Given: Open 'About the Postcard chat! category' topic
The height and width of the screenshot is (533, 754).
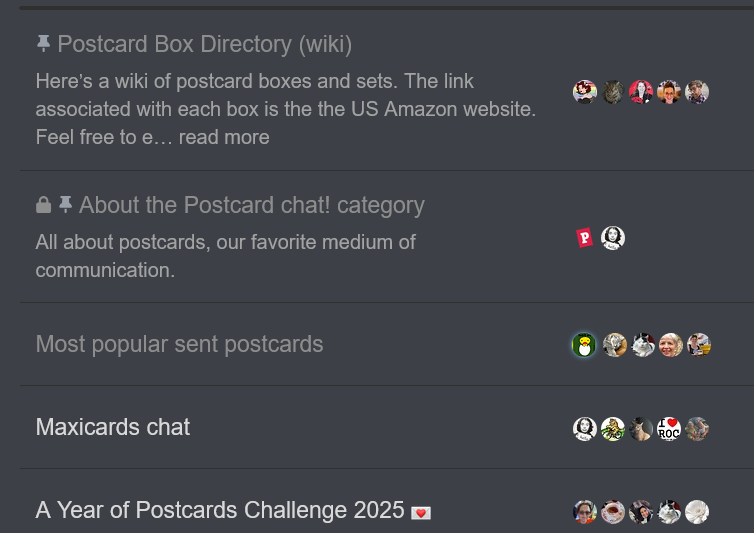Looking at the screenshot, I should click(251, 205).
